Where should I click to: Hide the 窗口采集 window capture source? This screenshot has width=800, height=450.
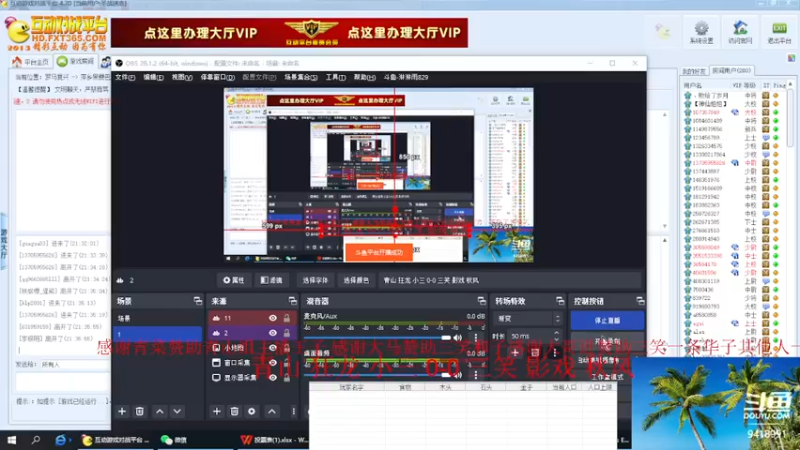point(273,363)
